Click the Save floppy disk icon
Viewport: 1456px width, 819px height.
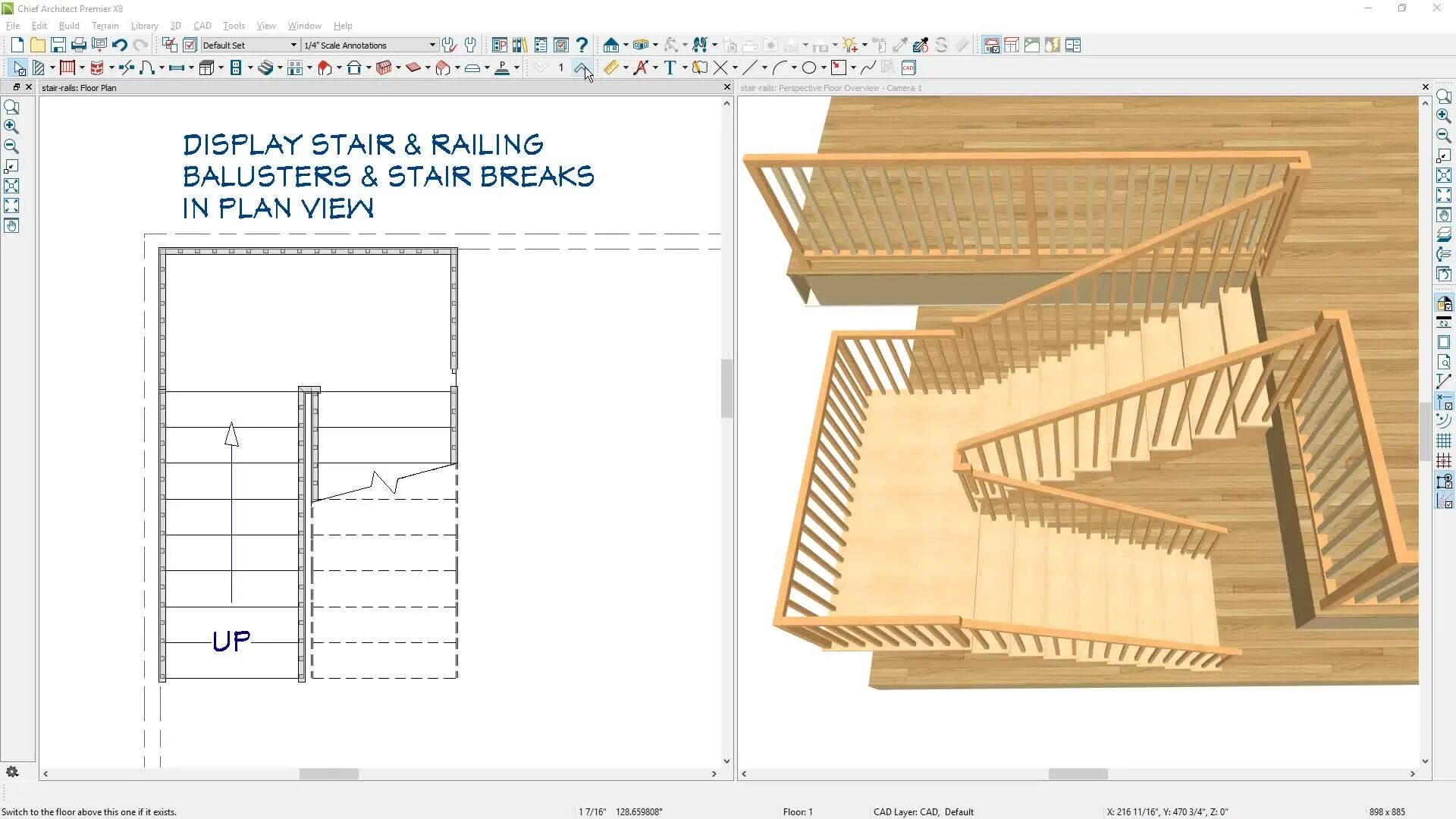click(x=58, y=45)
